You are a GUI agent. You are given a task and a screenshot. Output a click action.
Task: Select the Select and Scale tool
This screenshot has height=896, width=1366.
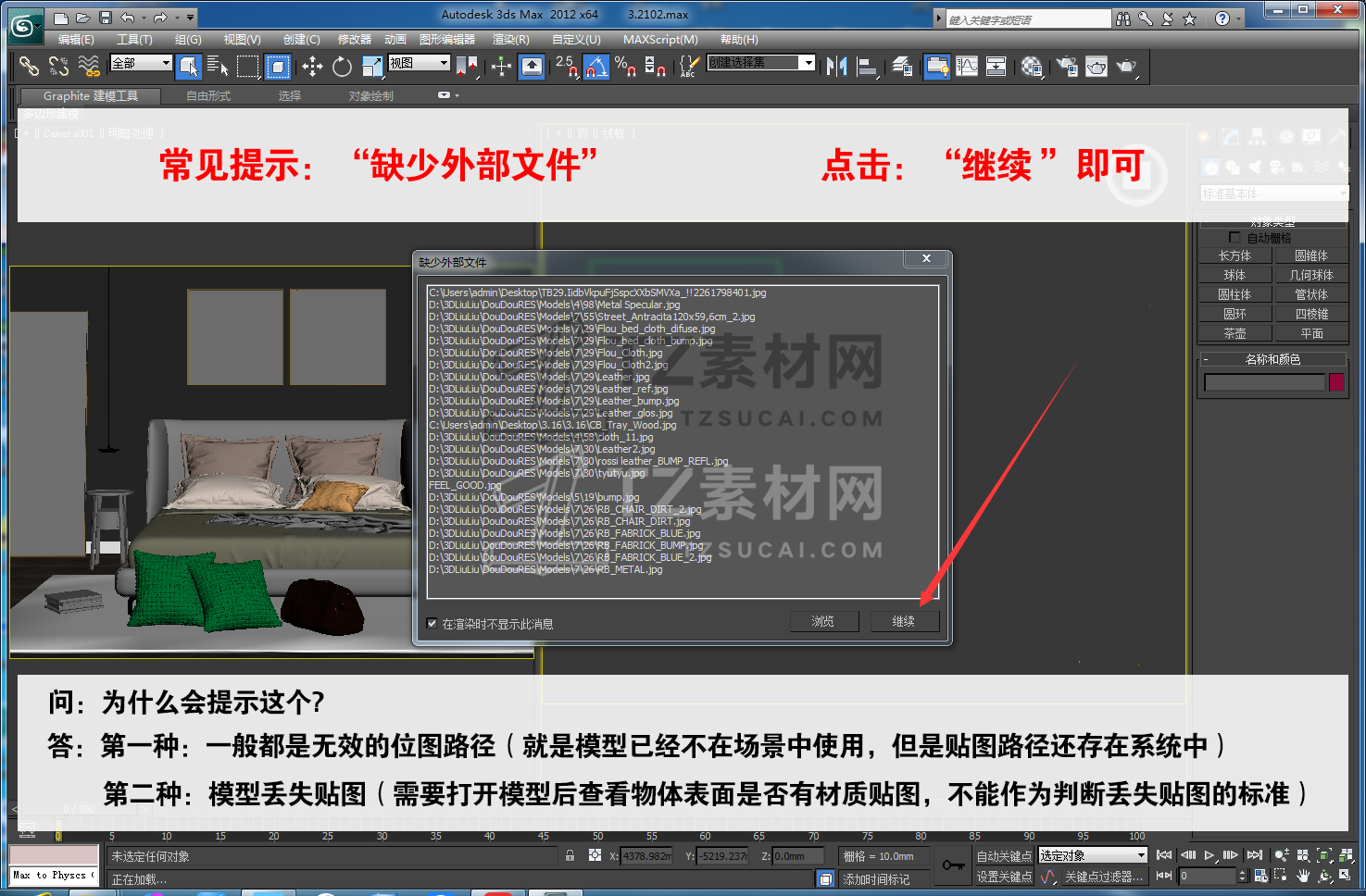pyautogui.click(x=372, y=66)
